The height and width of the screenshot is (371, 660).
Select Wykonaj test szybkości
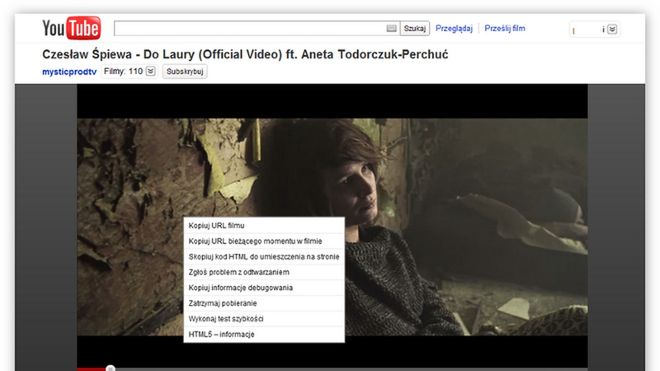tap(264, 319)
